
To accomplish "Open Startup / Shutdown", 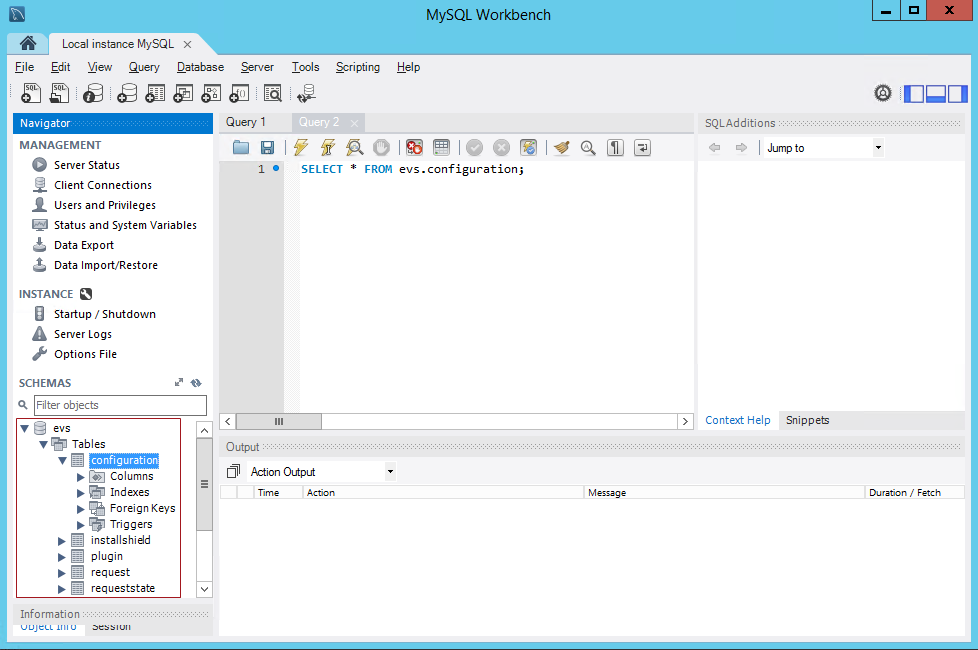I will 105,314.
